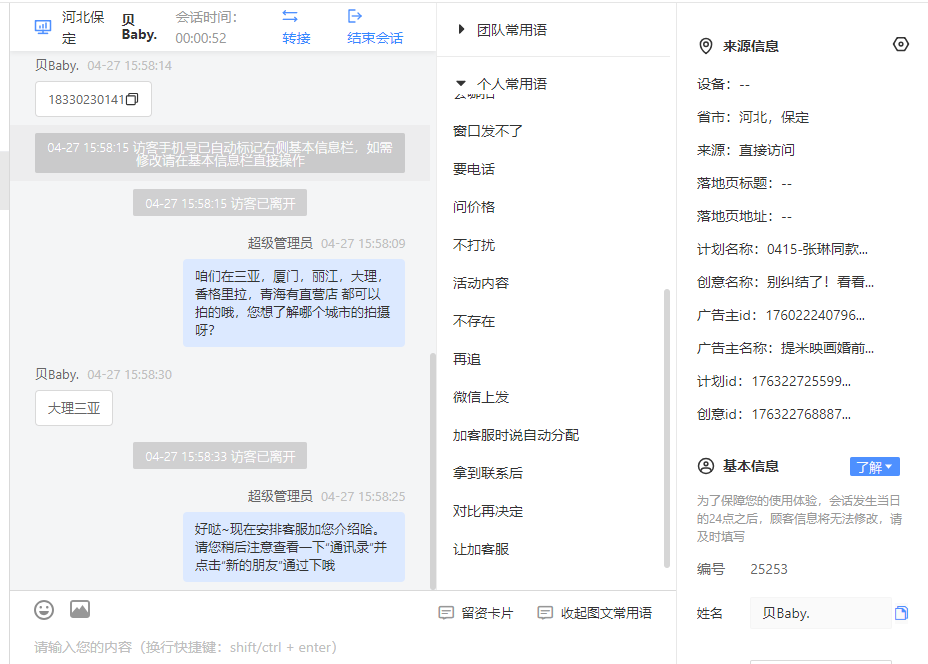The image size is (928, 664).
Task: Click the visitor message 大理三亚
Action: (74, 408)
